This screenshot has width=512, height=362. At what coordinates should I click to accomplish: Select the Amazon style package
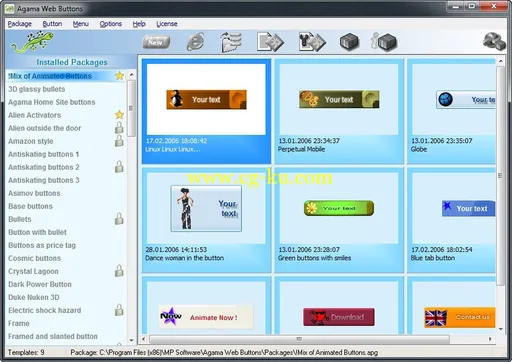click(x=66, y=141)
